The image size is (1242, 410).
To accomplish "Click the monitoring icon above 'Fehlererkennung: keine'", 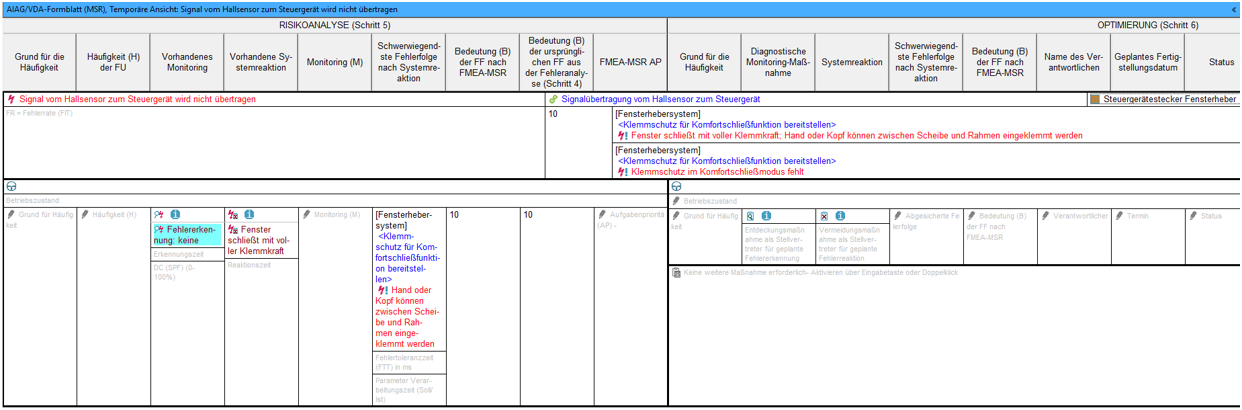I will (x=160, y=215).
